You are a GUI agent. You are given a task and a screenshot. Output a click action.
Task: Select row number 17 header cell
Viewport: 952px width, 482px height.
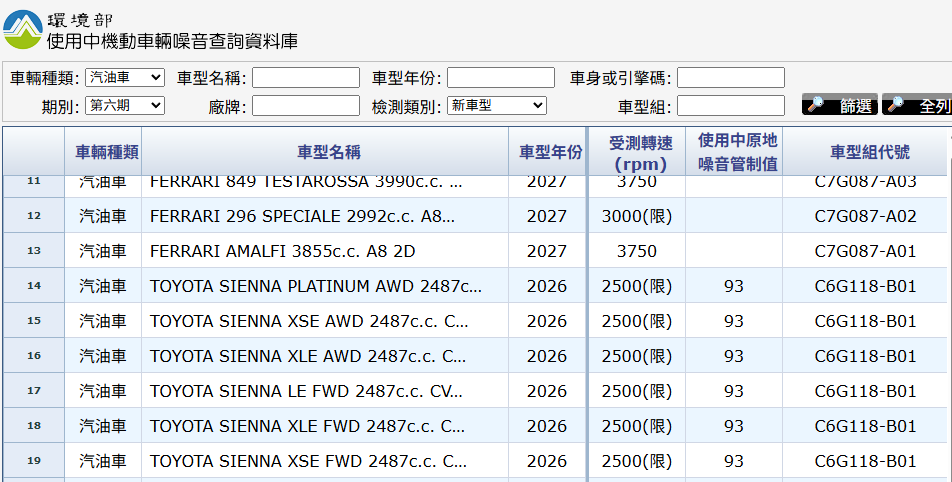pyautogui.click(x=34, y=390)
